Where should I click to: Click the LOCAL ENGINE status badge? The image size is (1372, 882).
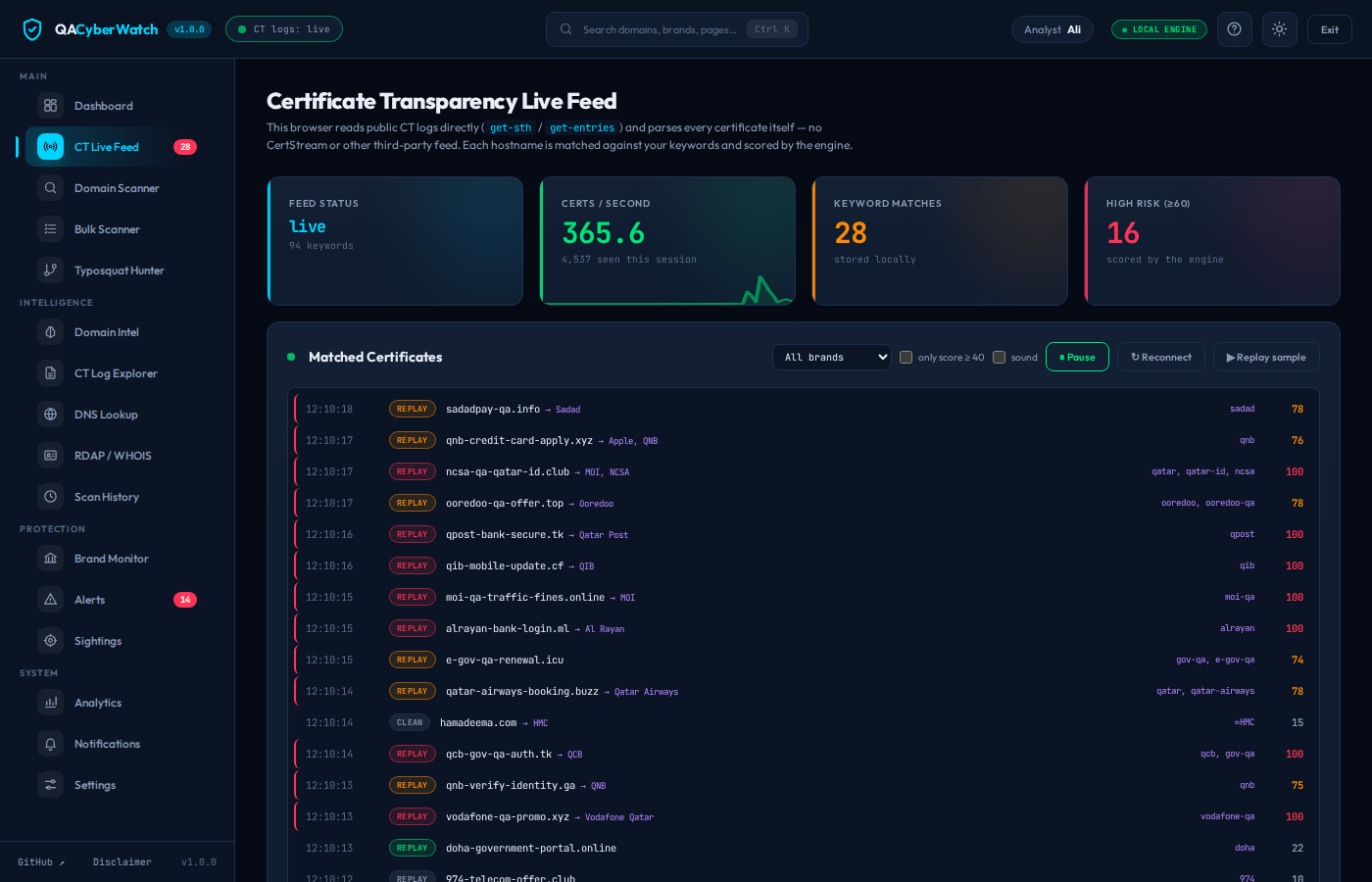1159,29
